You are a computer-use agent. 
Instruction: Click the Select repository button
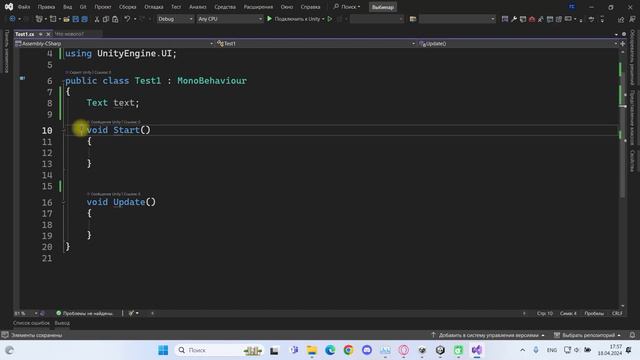587,335
